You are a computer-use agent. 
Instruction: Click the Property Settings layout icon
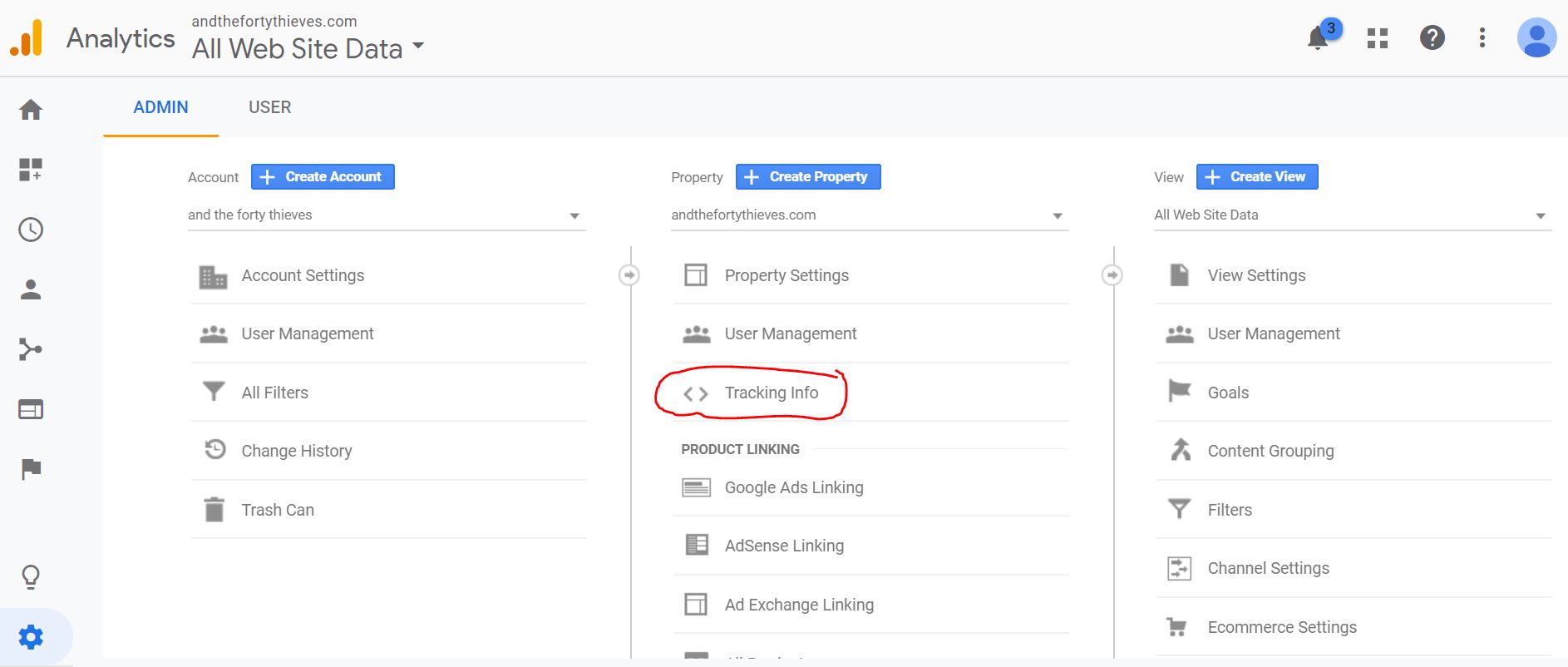tap(696, 275)
